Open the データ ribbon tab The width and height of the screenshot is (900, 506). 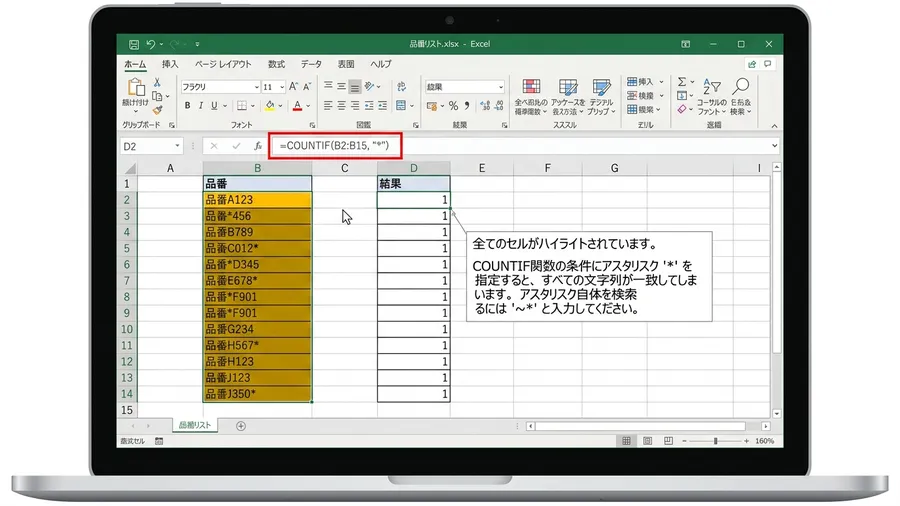point(312,64)
